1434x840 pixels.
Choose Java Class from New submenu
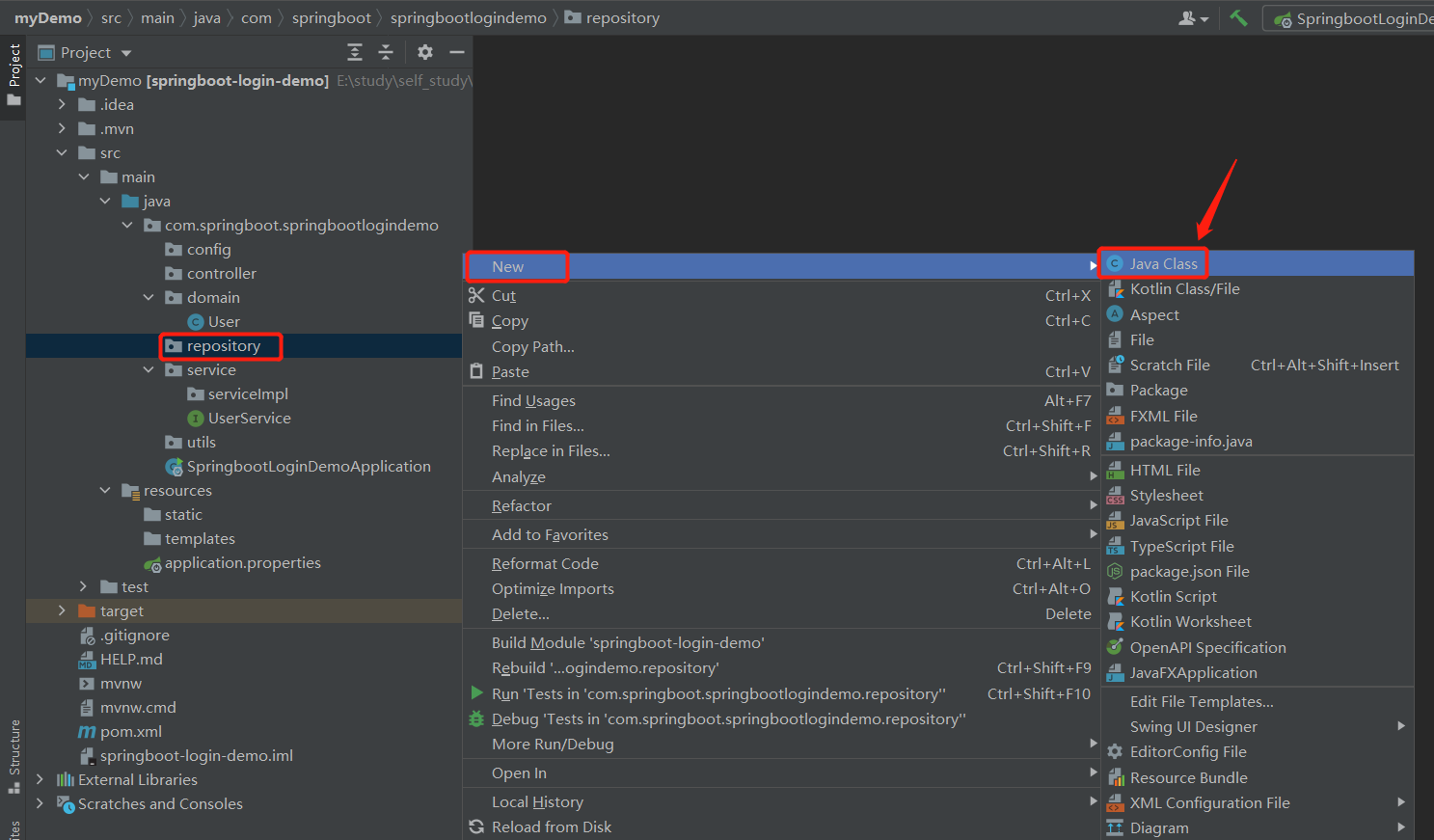point(1258,263)
